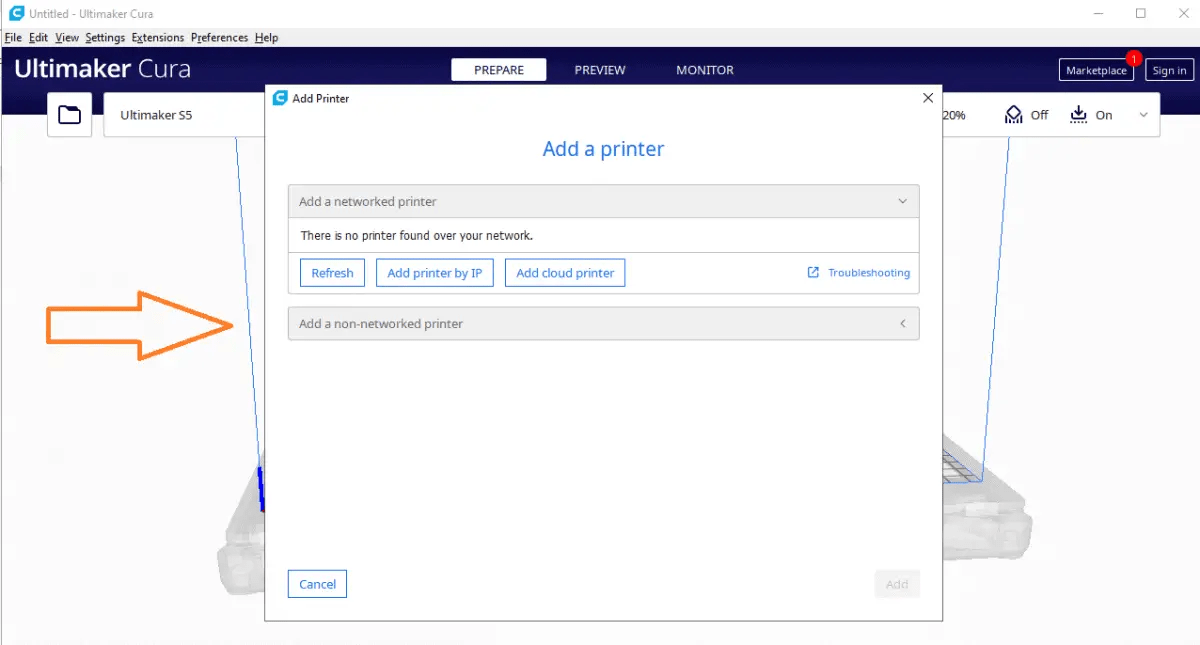This screenshot has height=645, width=1200.
Task: Open the Edit menu
Action: (38, 37)
